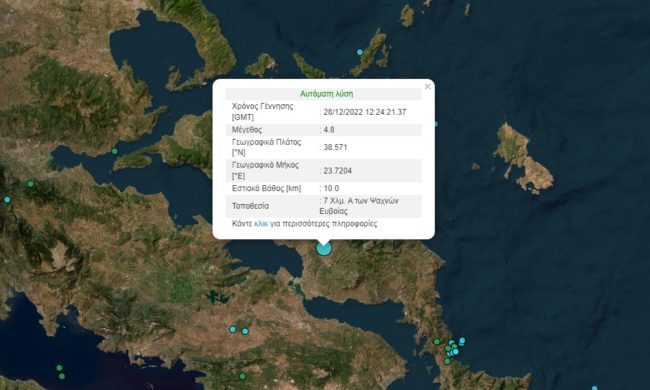Click the cyan marker at bottom-right map edge
The image size is (650, 390).
[594, 388]
